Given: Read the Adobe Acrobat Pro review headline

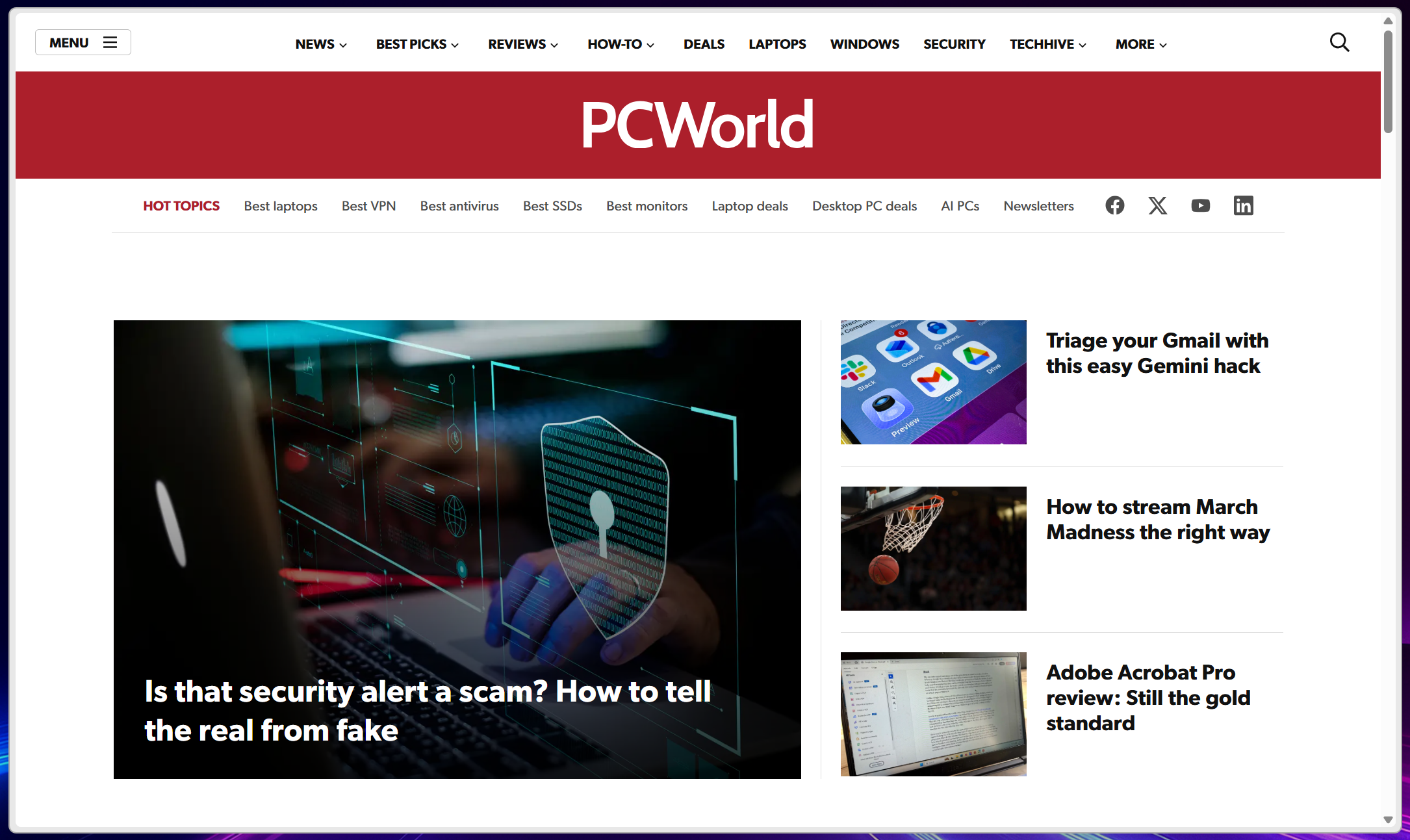Looking at the screenshot, I should click(1147, 697).
